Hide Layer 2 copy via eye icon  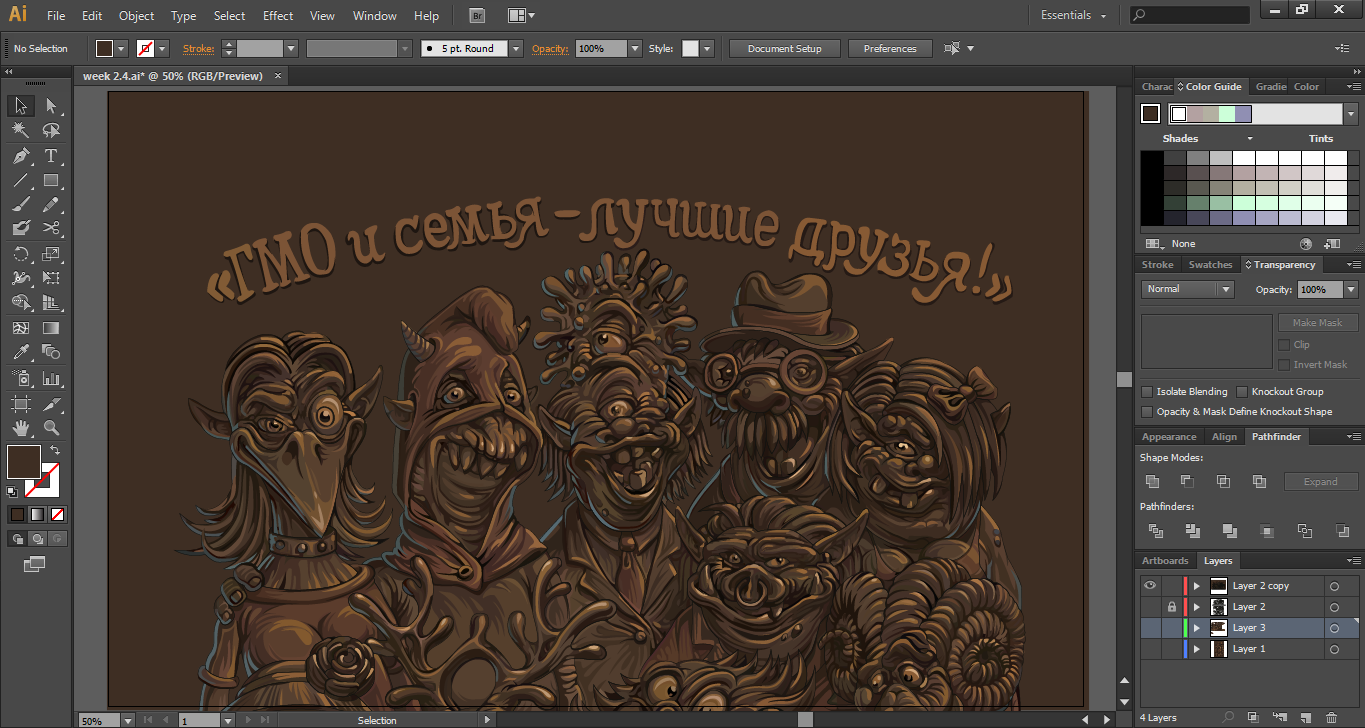click(x=1150, y=586)
